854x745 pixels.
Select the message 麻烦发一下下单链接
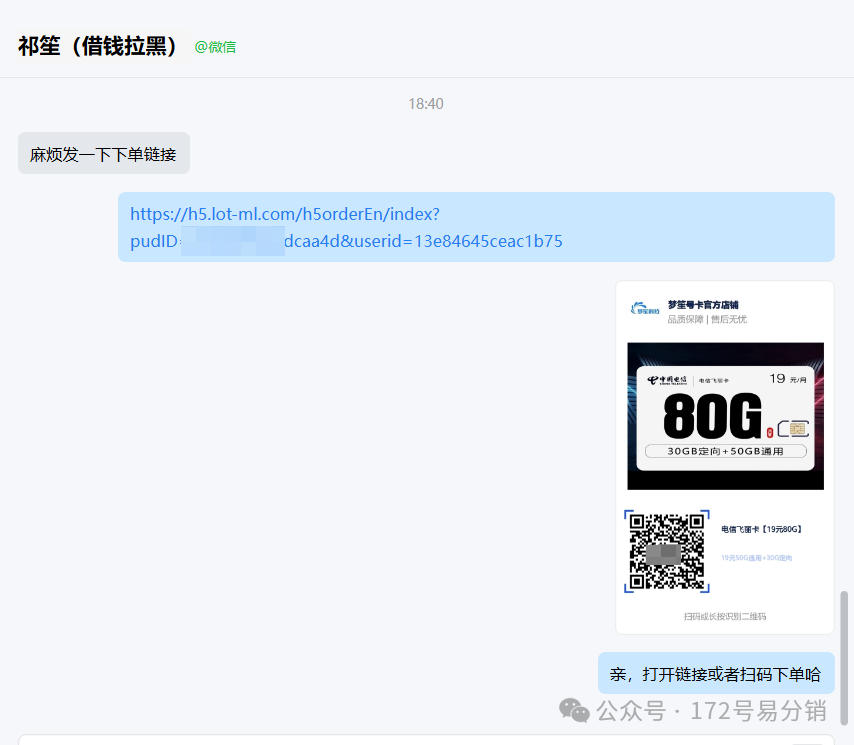(x=103, y=154)
